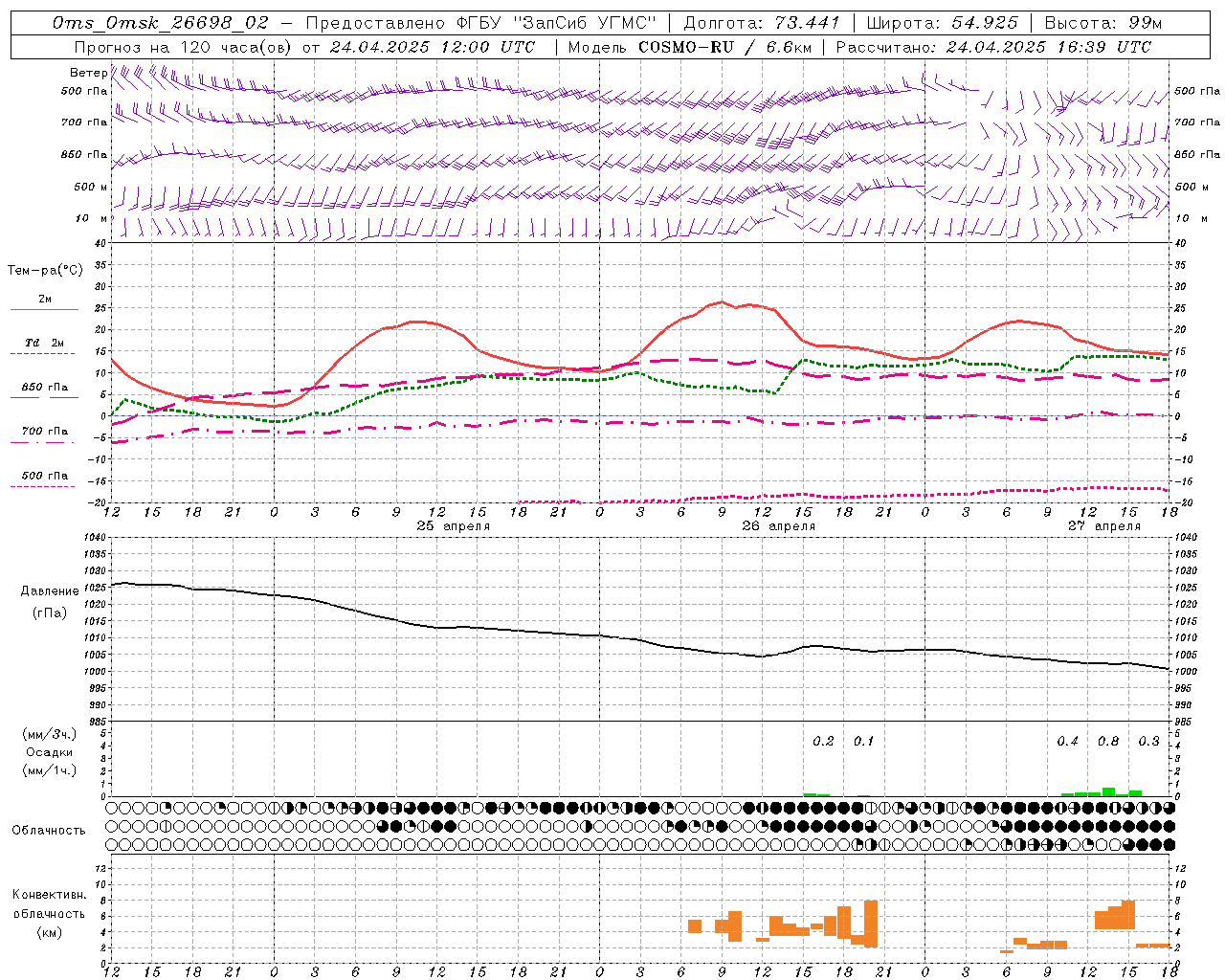Select the (мм/3ч.) units label
Viewport: 1225px width, 980px height.
point(49,734)
